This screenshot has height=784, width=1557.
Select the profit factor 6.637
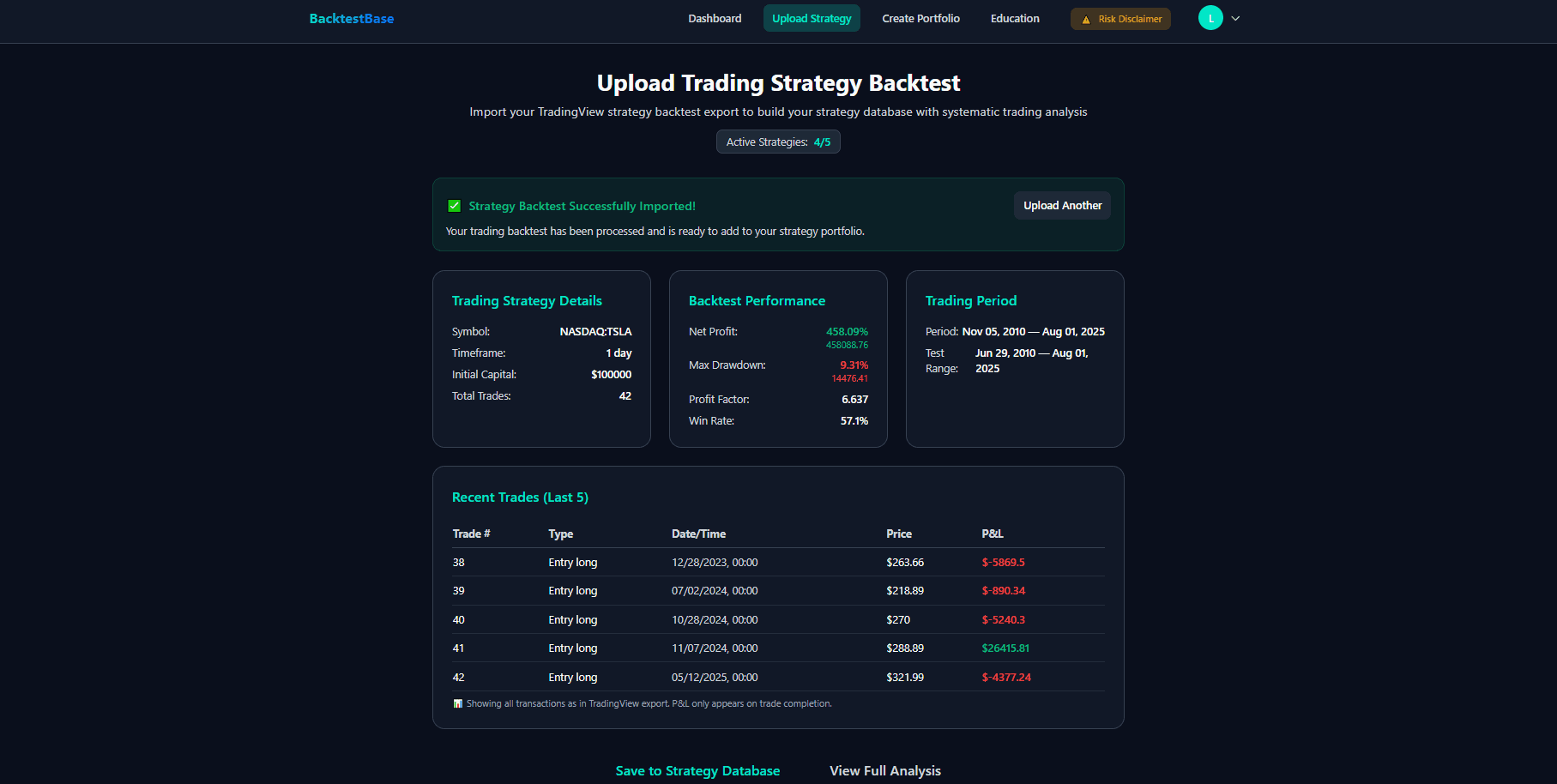(x=854, y=399)
